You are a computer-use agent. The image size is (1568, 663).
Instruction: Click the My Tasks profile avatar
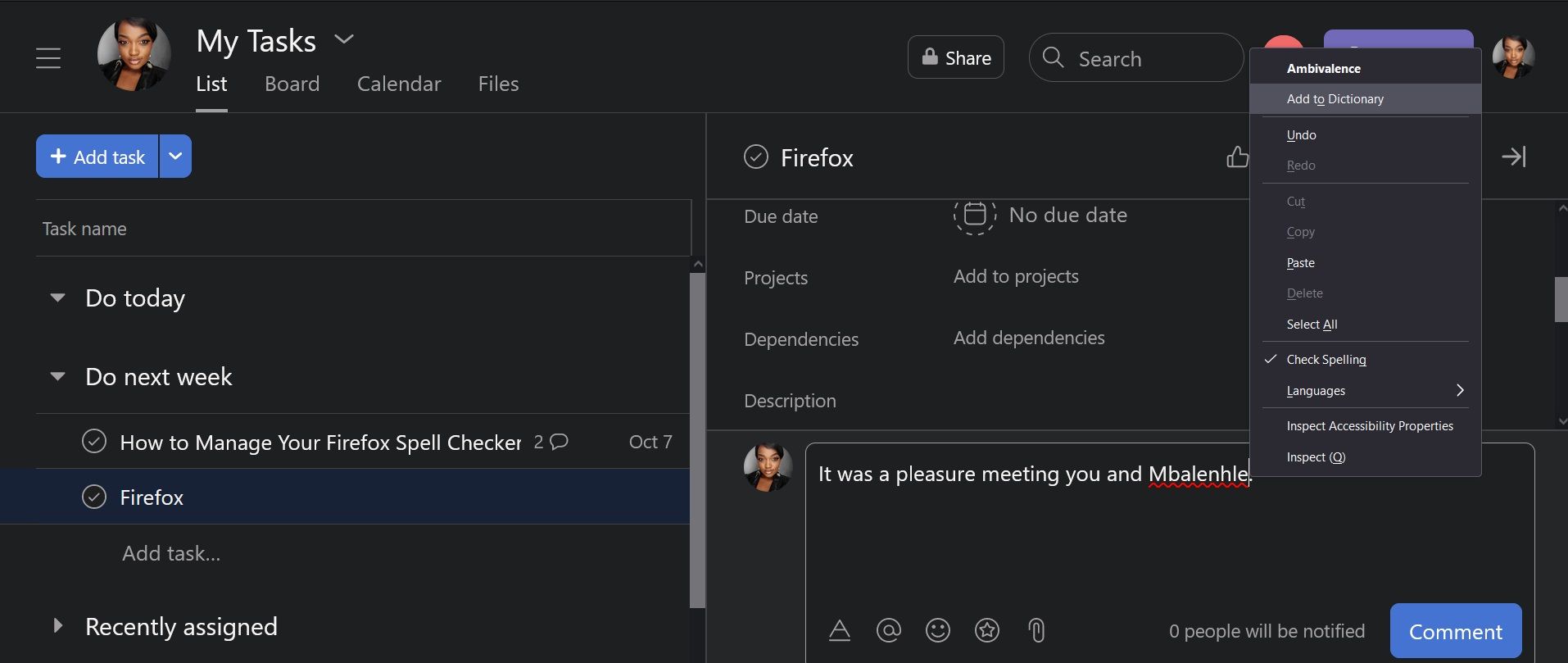pyautogui.click(x=134, y=54)
